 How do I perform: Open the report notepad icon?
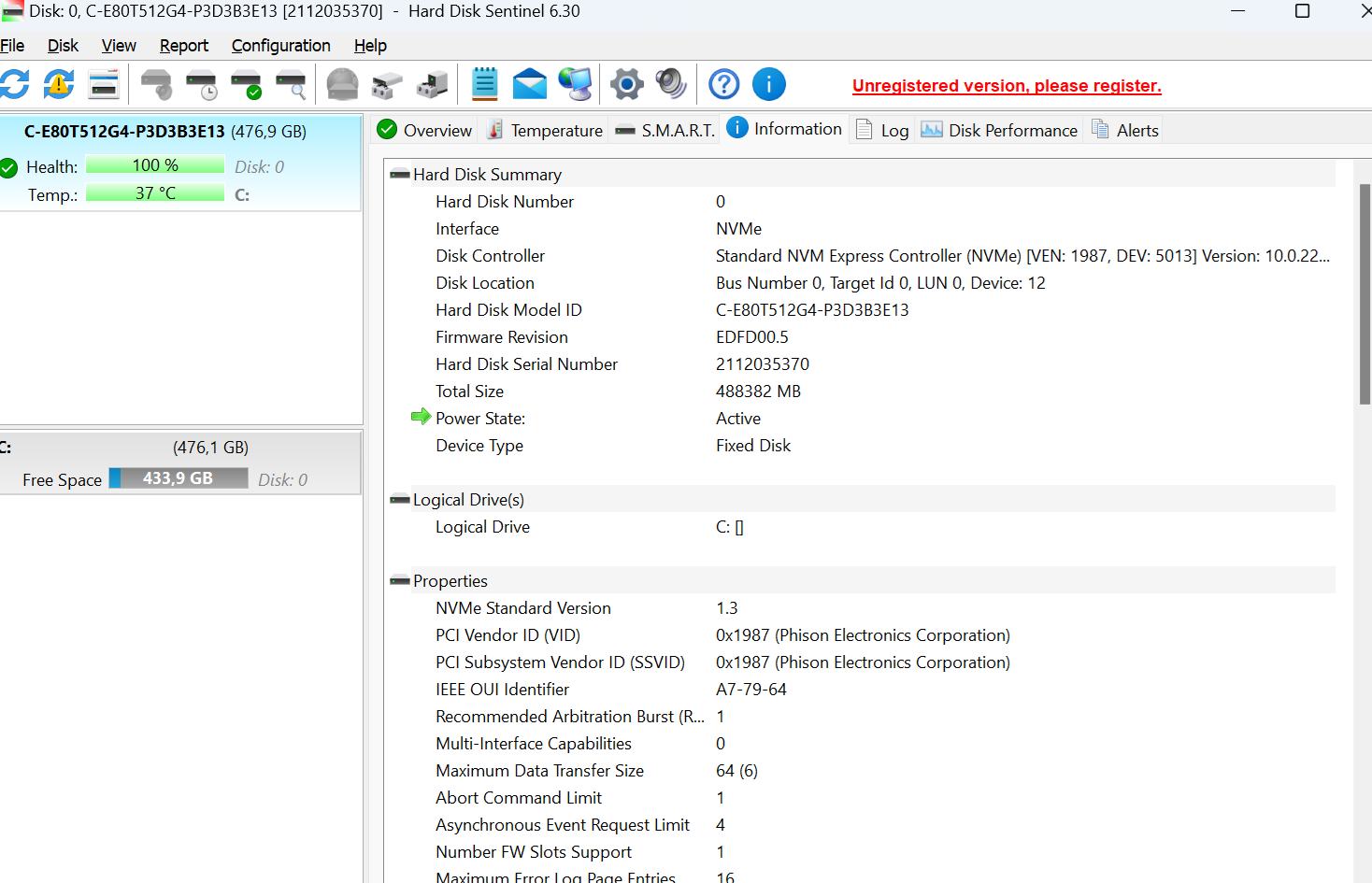click(484, 84)
